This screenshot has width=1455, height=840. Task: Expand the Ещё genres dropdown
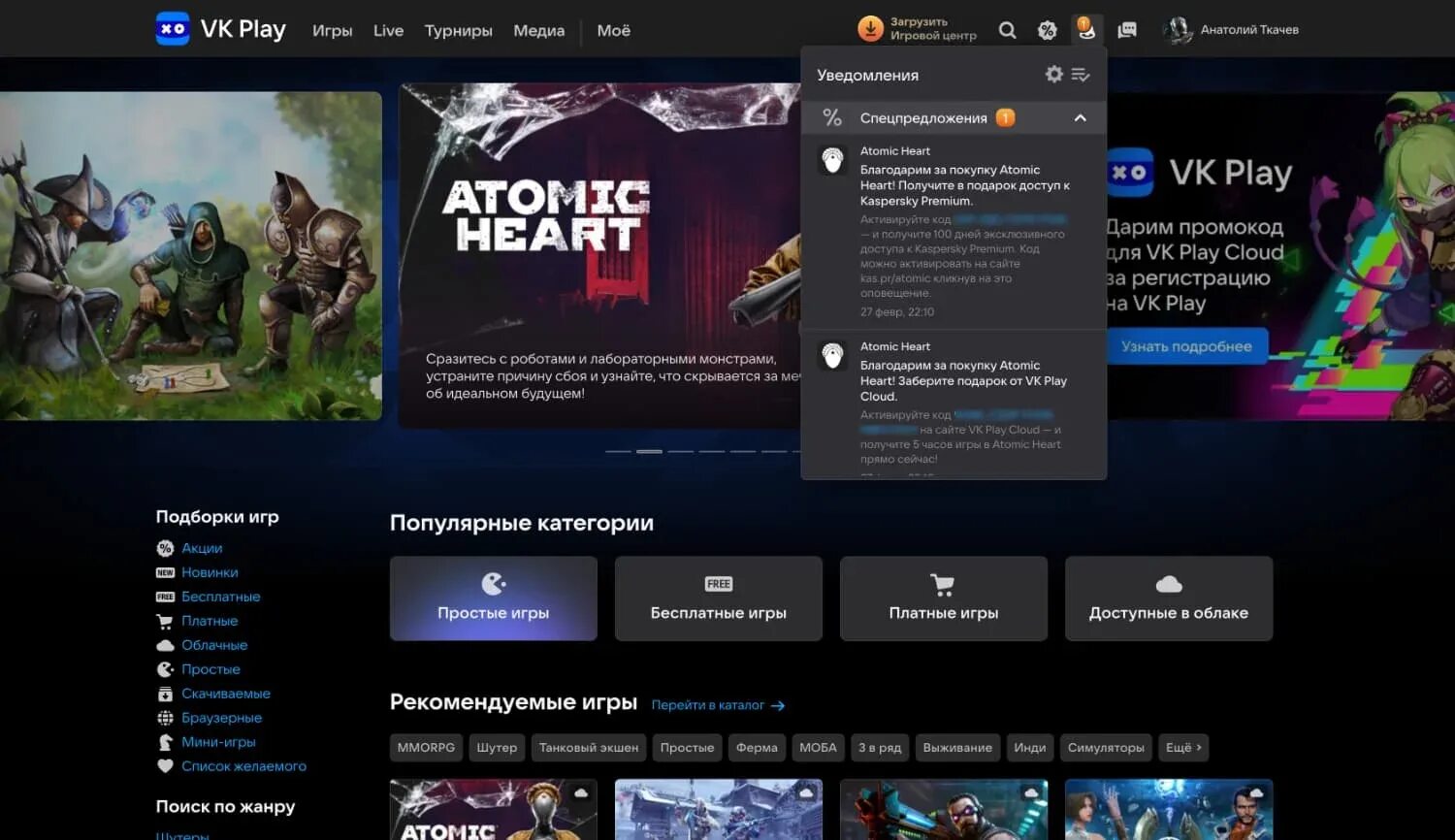point(1182,747)
